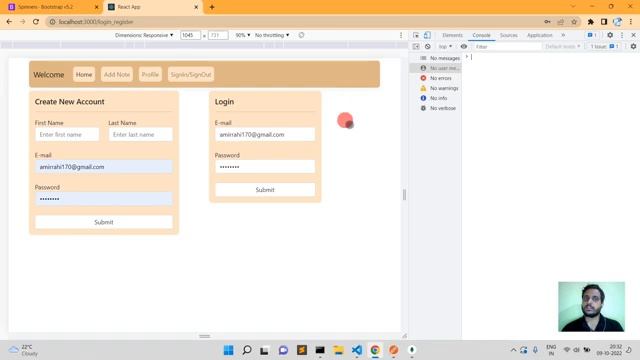View site information icon in address bar

pyautogui.click(x=52, y=22)
